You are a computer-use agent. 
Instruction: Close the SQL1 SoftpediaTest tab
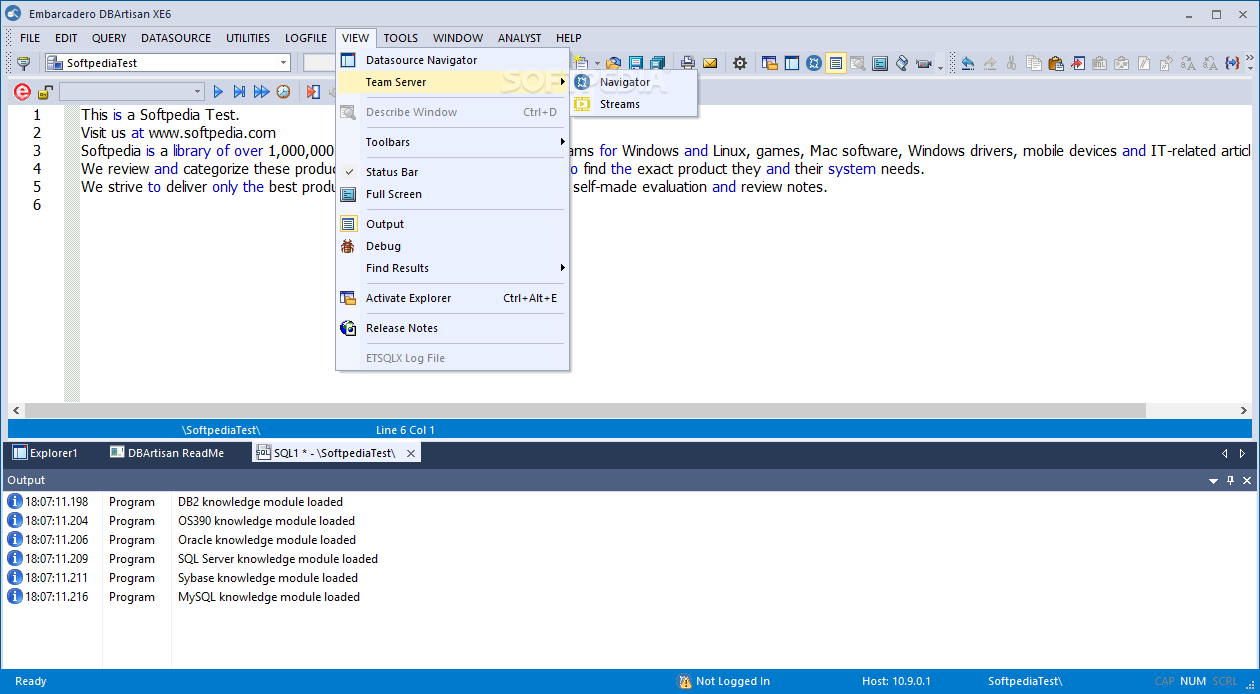411,454
